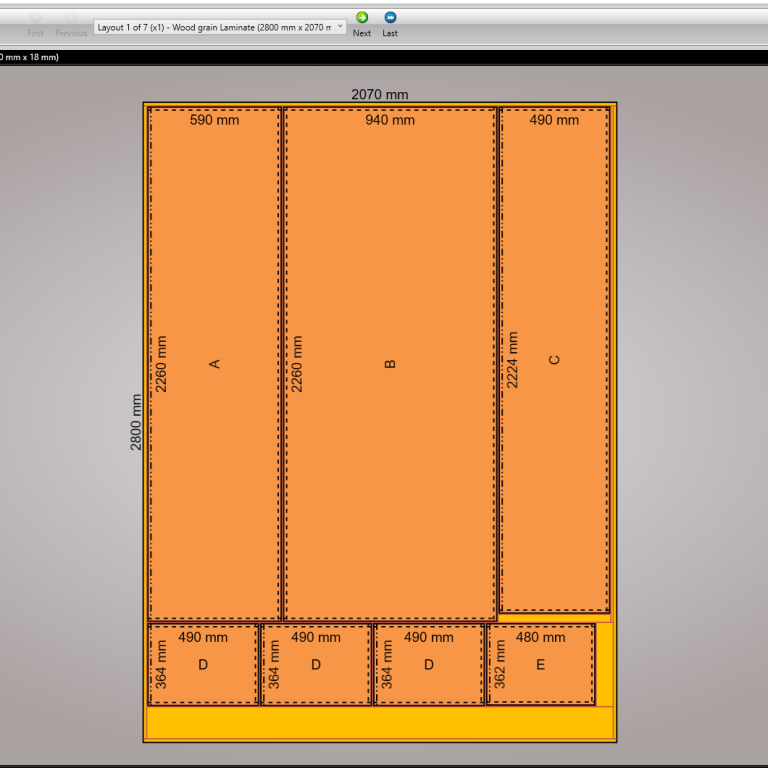This screenshot has height=768, width=768.
Task: Open the layout selector dropdown
Action: pyautogui.click(x=340, y=27)
